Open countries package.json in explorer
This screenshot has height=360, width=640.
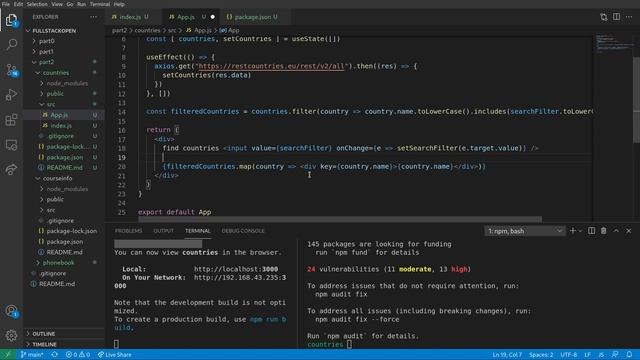click(64, 157)
